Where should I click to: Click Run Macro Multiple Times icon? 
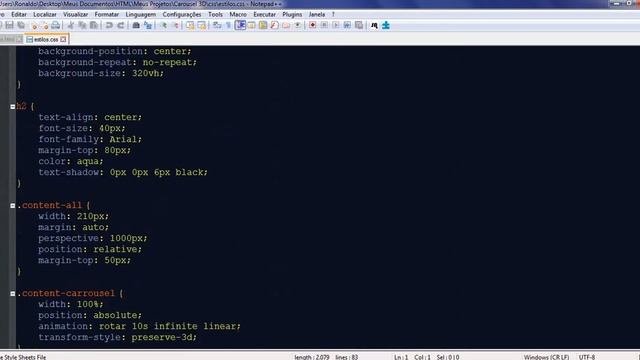pyautogui.click(x=347, y=25)
